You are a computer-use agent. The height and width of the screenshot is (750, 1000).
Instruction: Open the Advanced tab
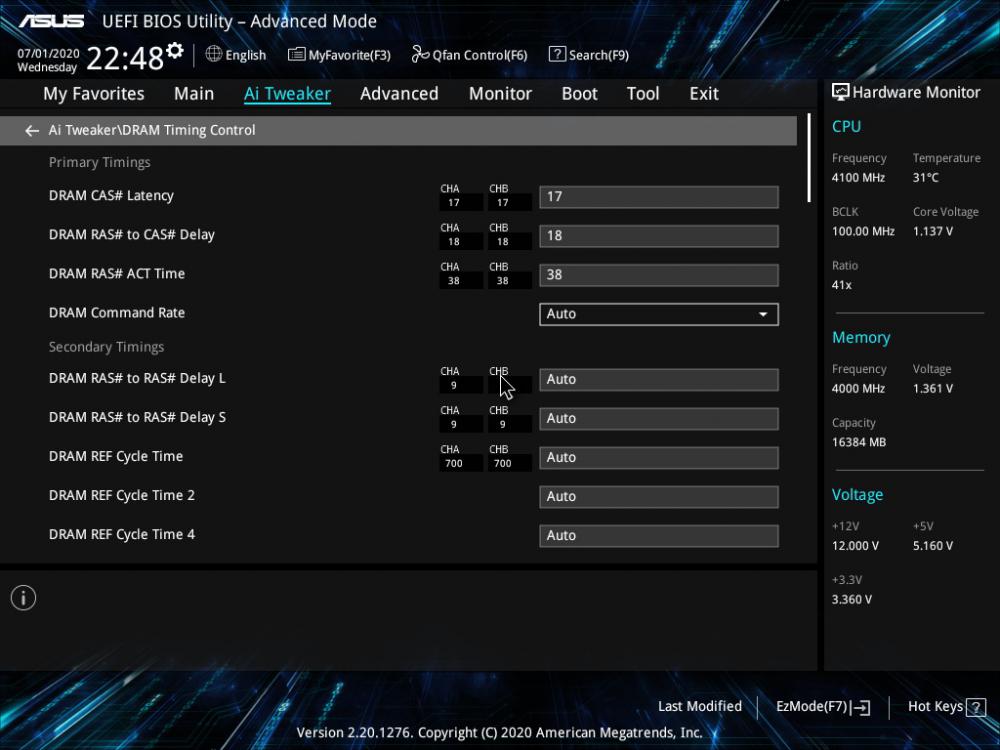399,94
